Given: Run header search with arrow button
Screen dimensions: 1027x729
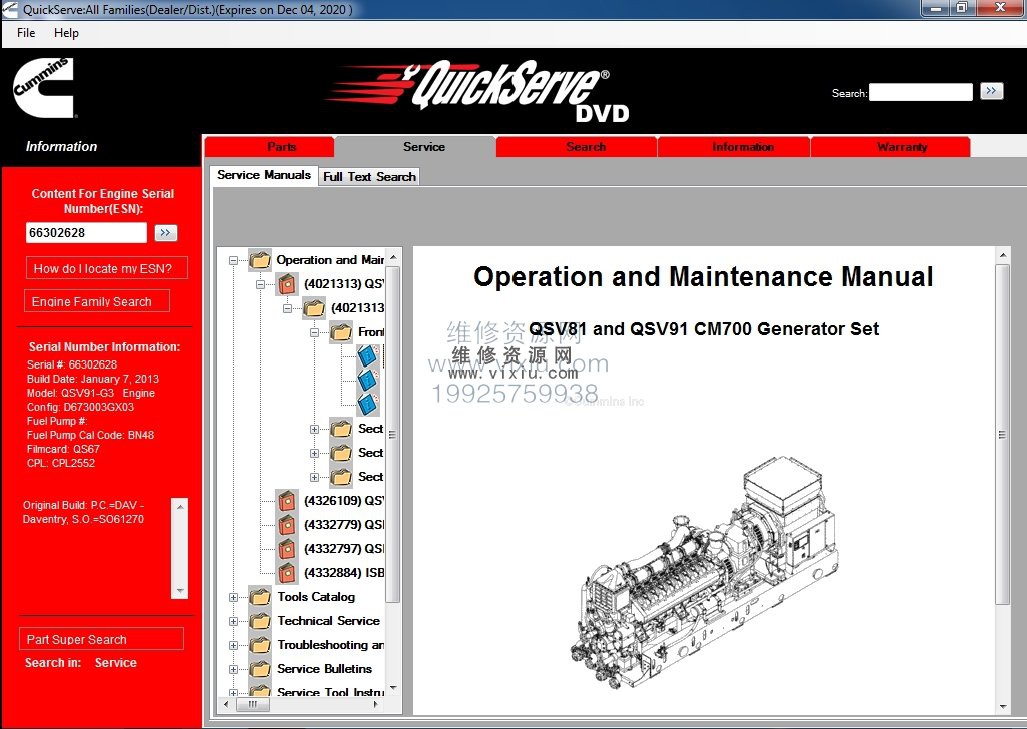Looking at the screenshot, I should (992, 91).
